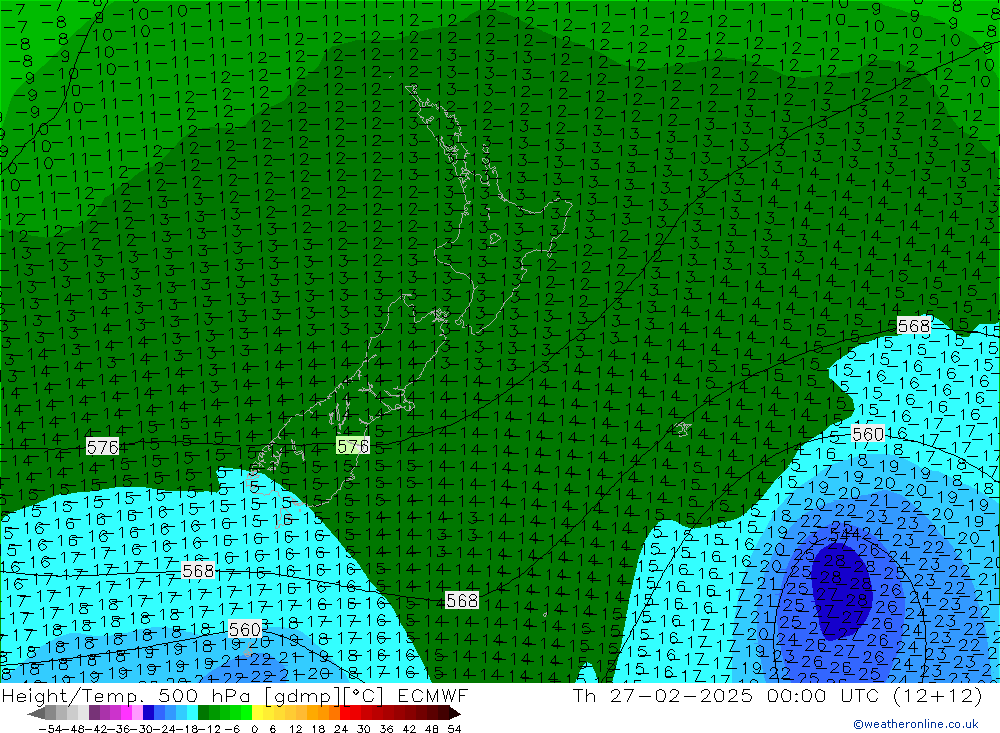This screenshot has height=733, width=1000.
Task: Click the (12+12) forecast hour text
Action: click(937, 695)
